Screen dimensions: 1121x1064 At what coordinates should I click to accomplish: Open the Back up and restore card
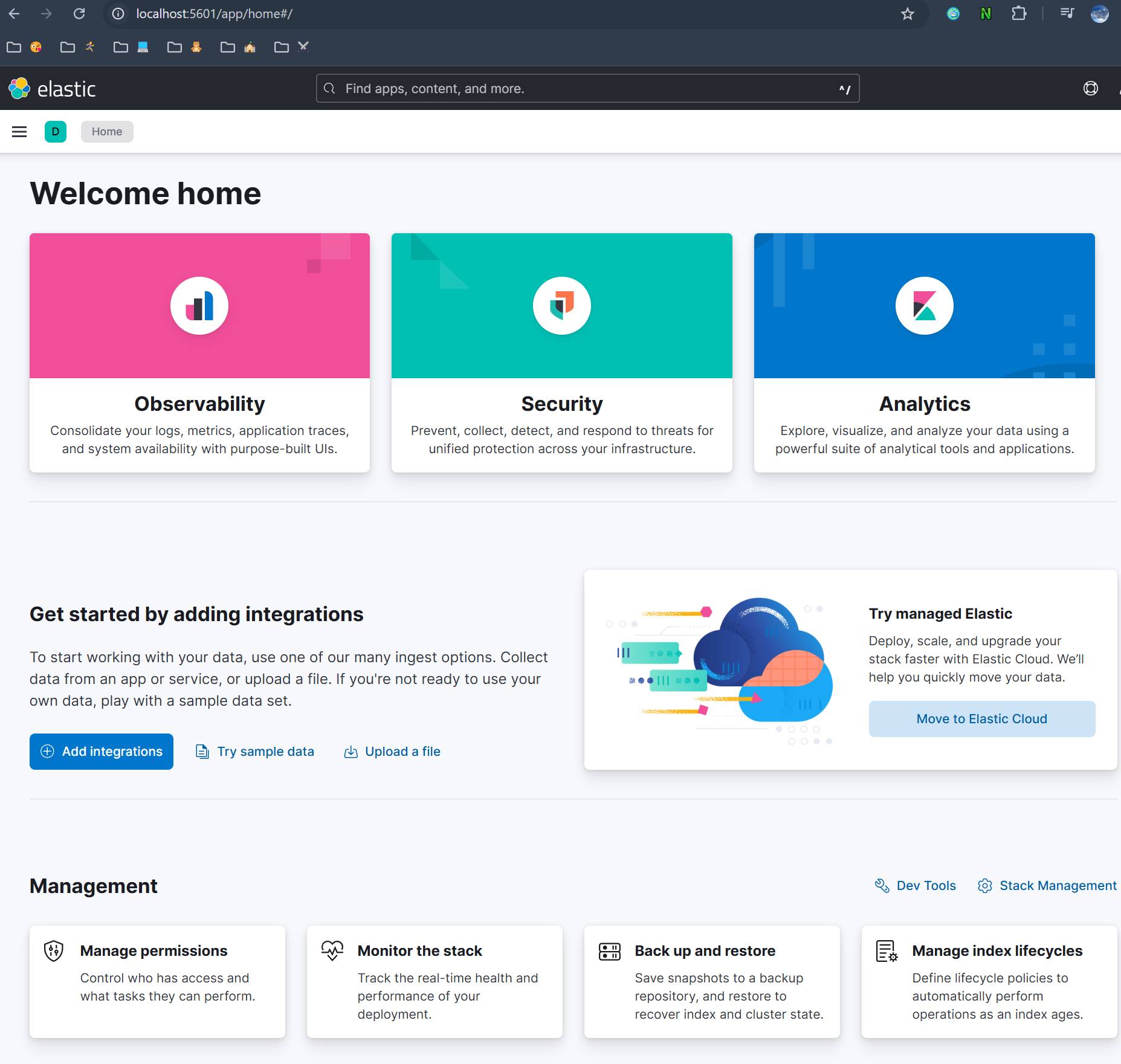coord(712,982)
